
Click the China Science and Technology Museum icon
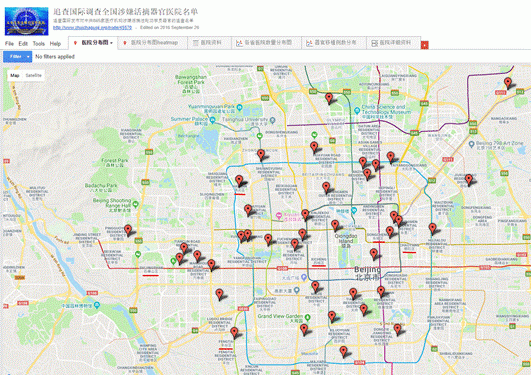[357, 110]
